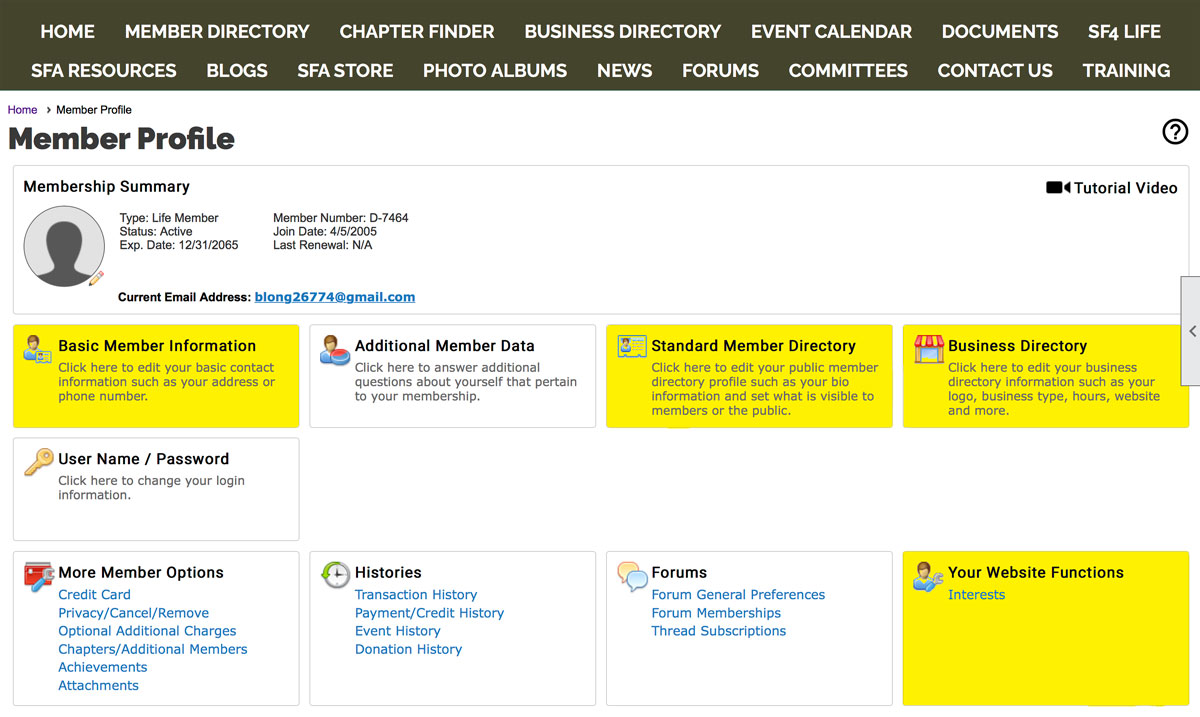Image resolution: width=1200 pixels, height=717 pixels.
Task: Open Forum Memberships link
Action: pos(717,613)
